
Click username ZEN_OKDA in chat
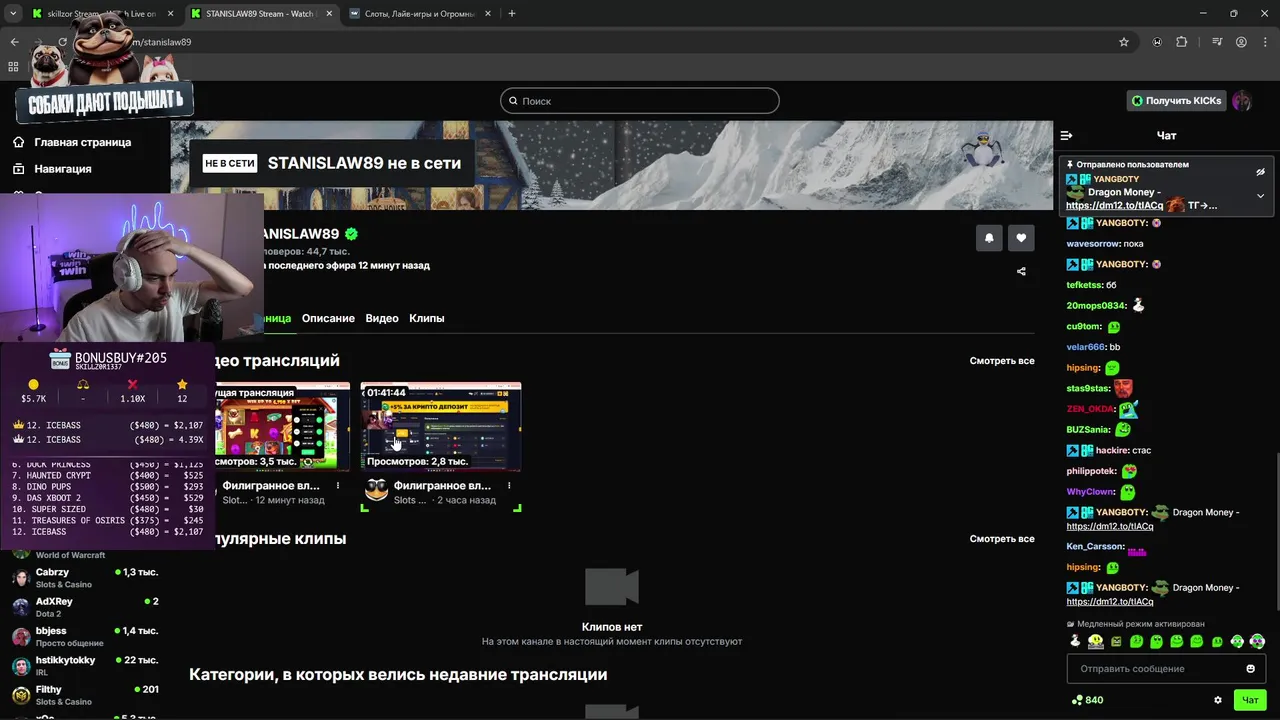[x=1090, y=409]
